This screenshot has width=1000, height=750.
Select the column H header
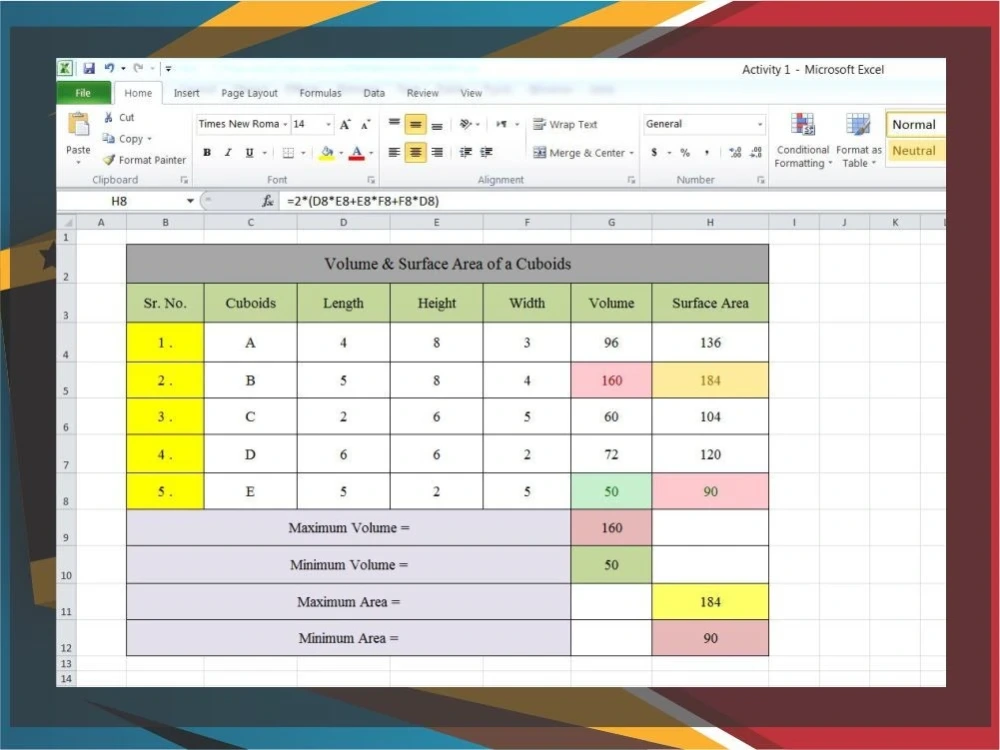click(710, 223)
